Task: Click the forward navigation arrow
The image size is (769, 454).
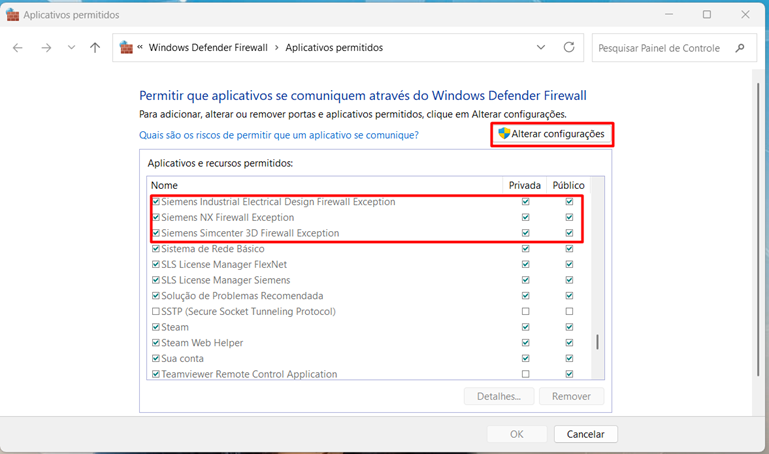Action: coord(45,48)
